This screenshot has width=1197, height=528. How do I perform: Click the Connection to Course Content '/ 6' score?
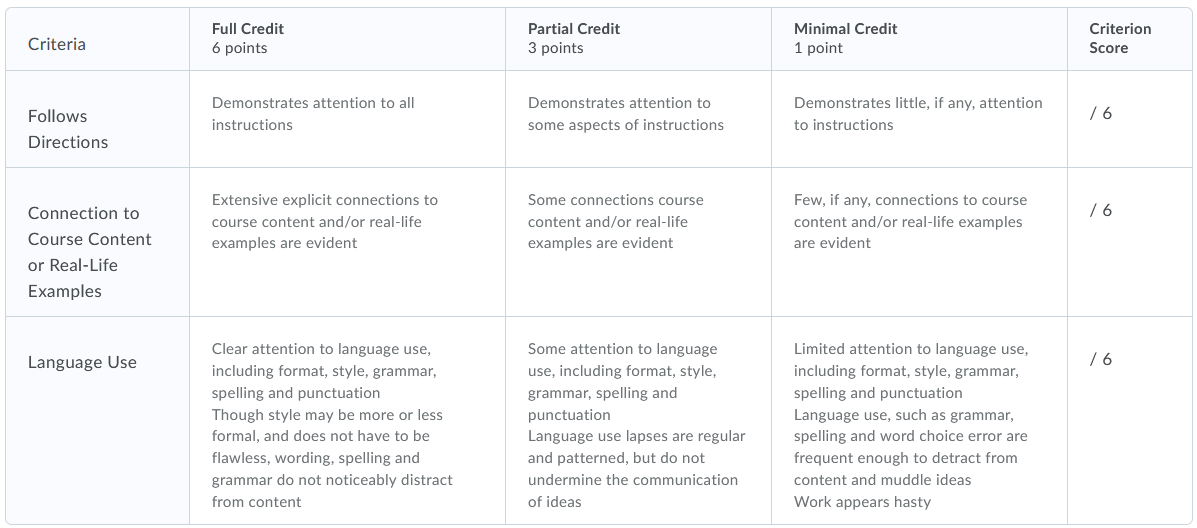click(x=1100, y=210)
